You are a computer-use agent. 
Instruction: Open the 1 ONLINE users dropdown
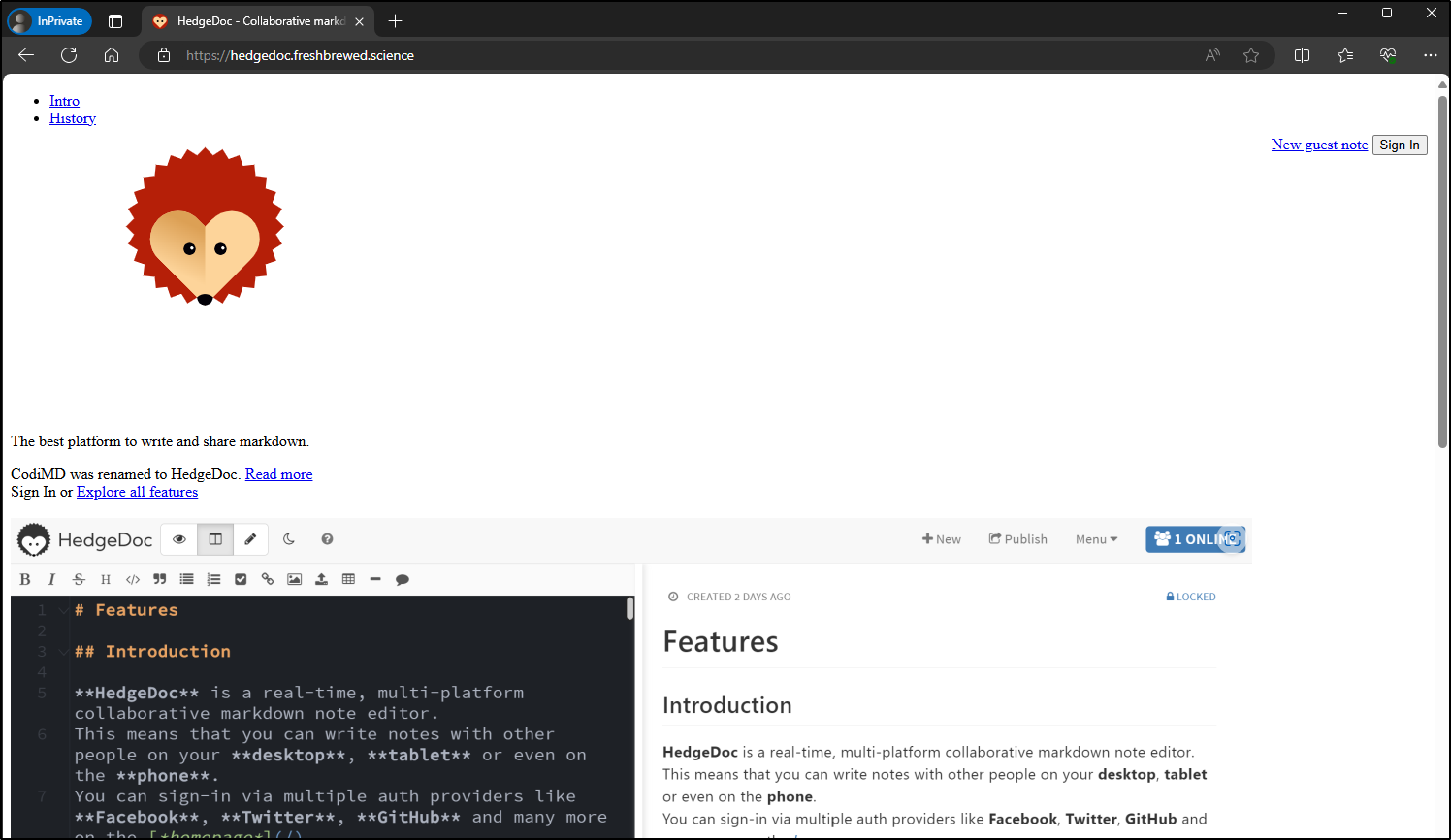(x=1195, y=539)
